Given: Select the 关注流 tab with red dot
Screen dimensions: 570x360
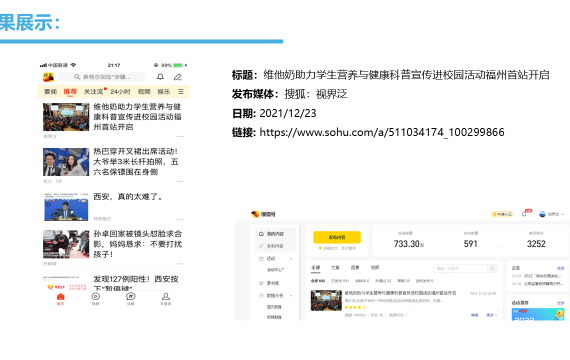Looking at the screenshot, I should click(x=95, y=92).
